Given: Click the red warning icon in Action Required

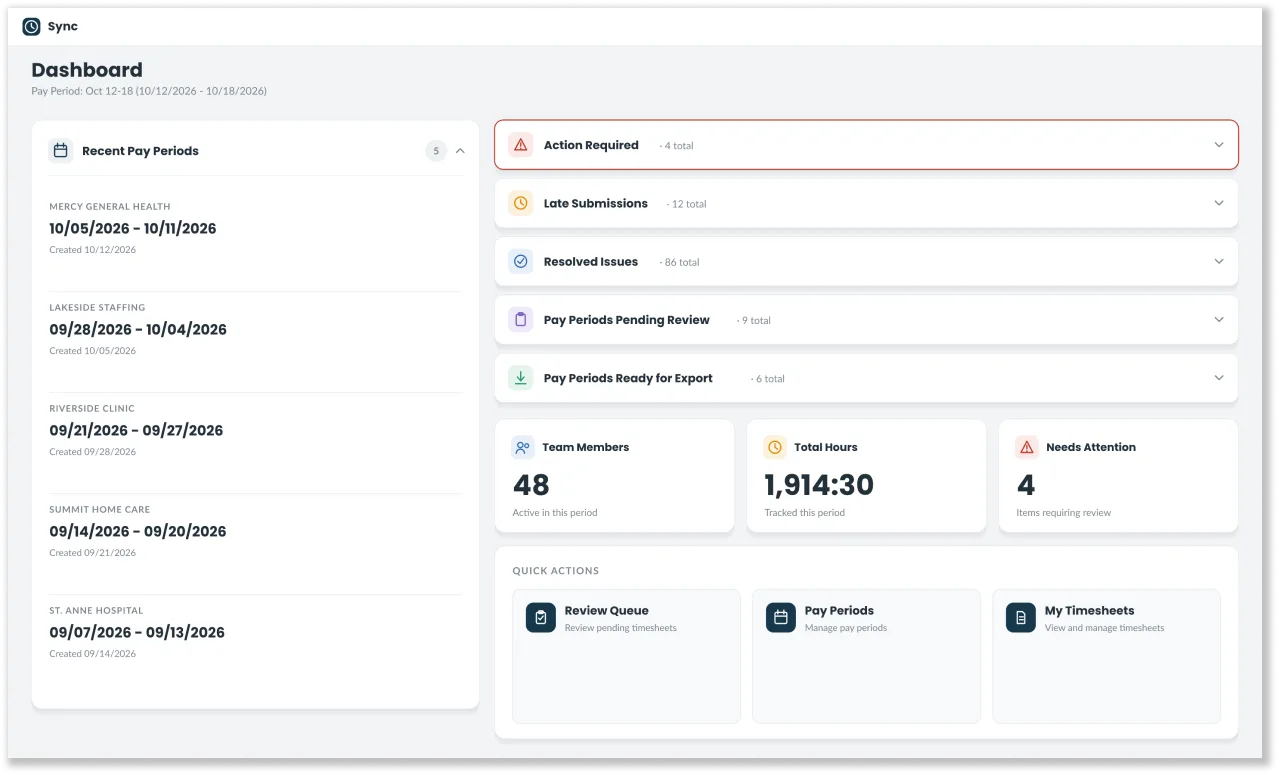Looking at the screenshot, I should 520,145.
